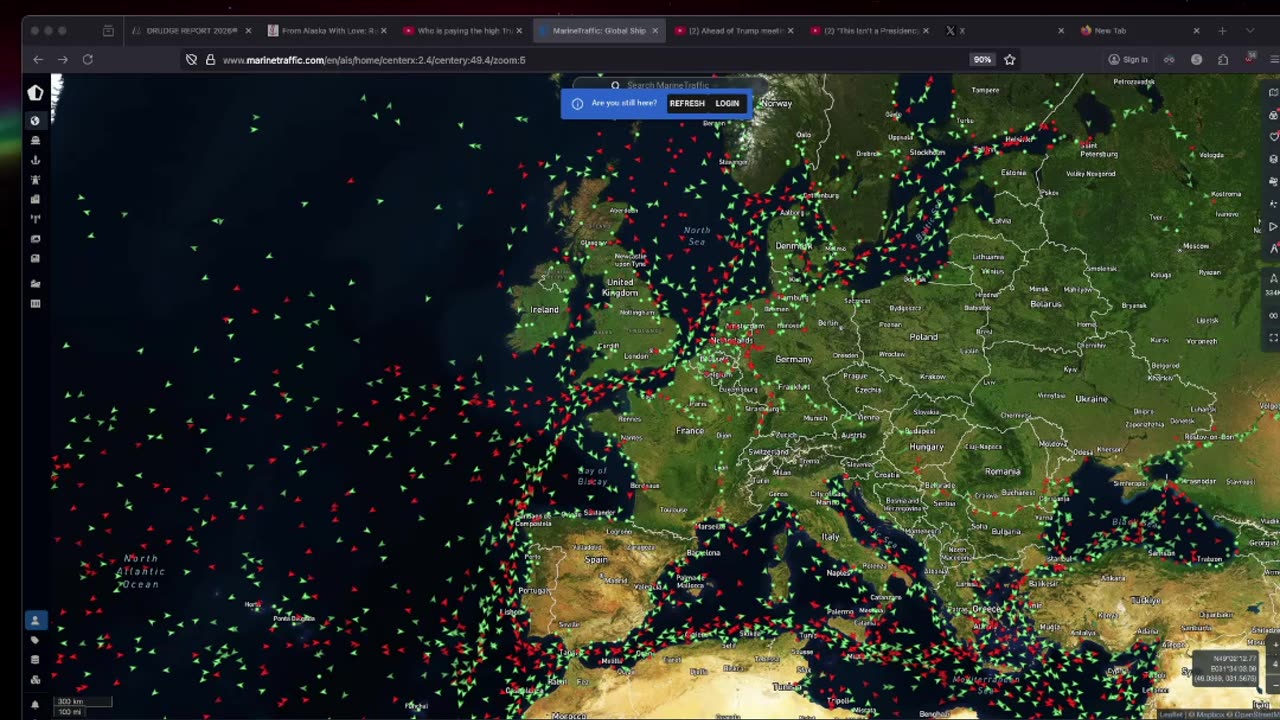Image resolution: width=1280 pixels, height=720 pixels.
Task: Expand the list all tabs chevron
Action: [x=1250, y=31]
